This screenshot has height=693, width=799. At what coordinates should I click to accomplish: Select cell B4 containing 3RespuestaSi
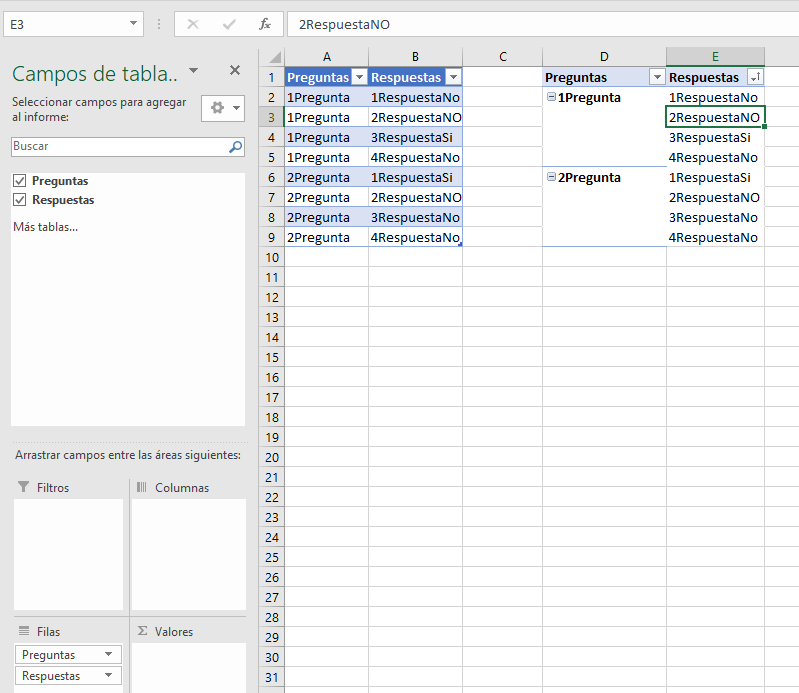415,137
